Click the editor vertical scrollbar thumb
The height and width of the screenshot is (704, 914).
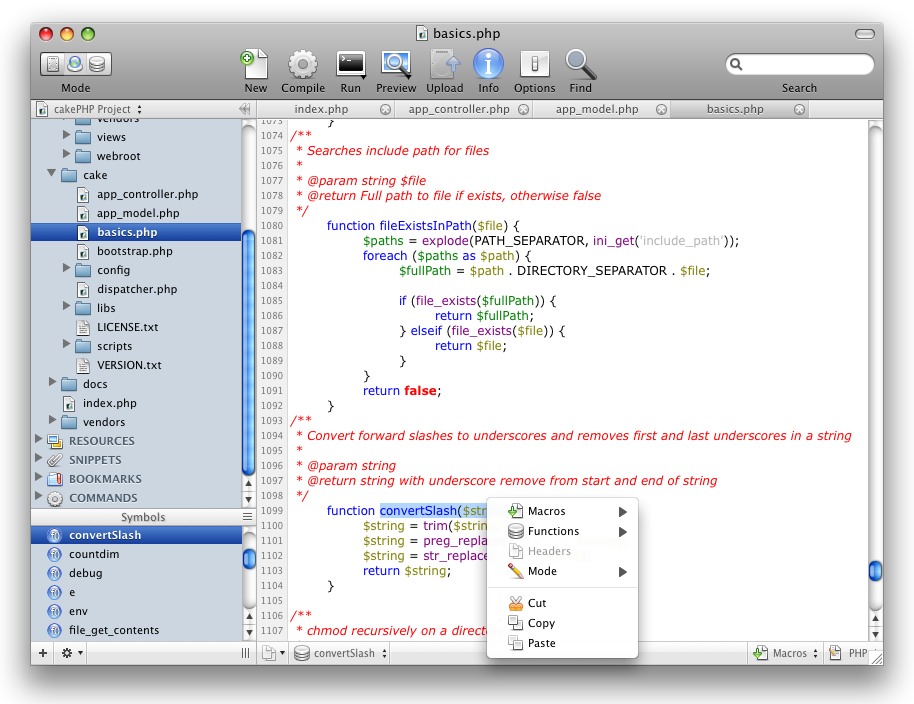pos(875,571)
